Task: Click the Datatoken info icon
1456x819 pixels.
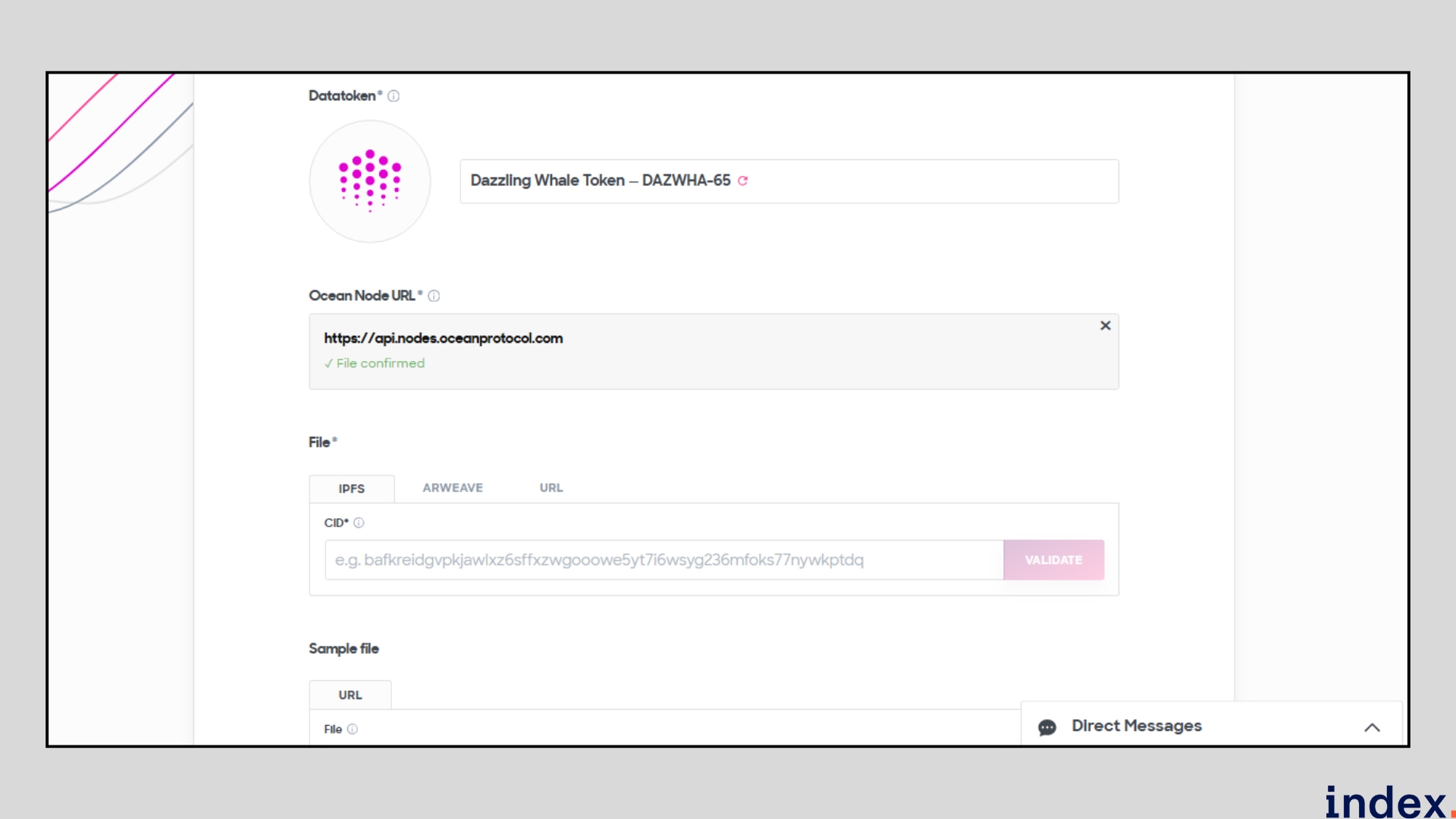Action: coord(394,96)
